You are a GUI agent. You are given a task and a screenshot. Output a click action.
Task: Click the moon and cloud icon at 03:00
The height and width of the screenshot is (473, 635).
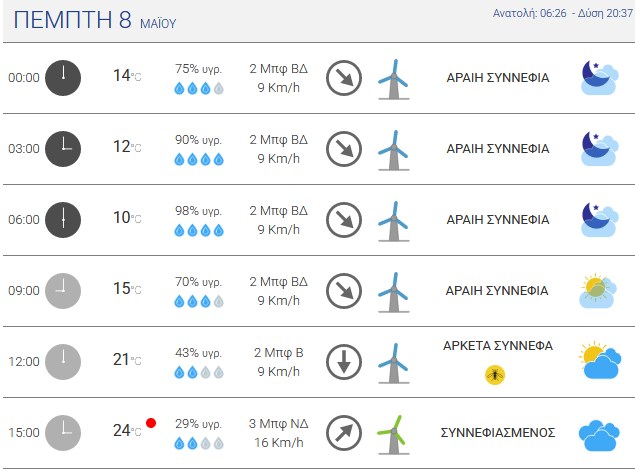(x=600, y=149)
